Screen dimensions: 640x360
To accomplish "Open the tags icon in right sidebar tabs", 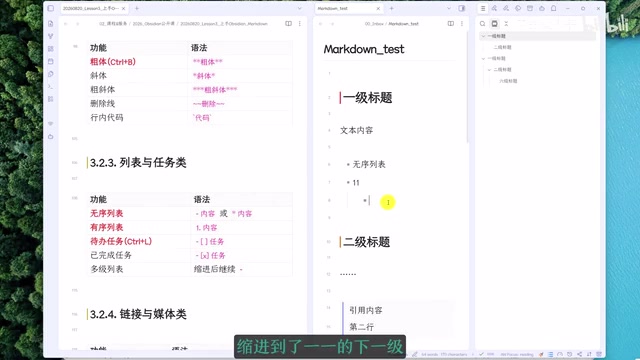I will (518, 8).
